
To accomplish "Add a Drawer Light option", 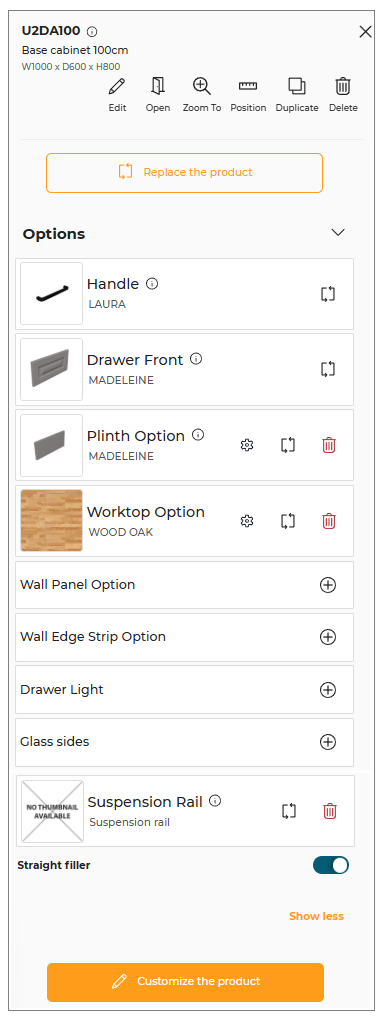I will [x=328, y=689].
